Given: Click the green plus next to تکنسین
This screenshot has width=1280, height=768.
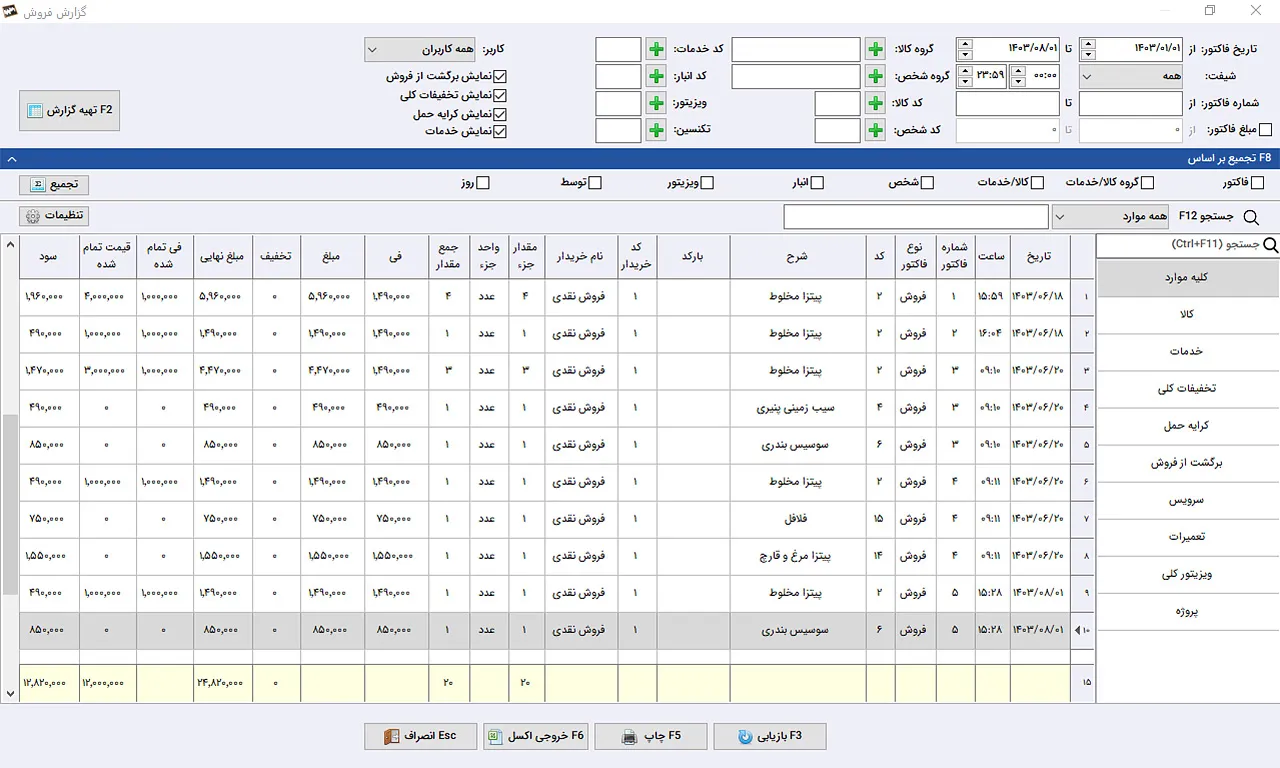Looking at the screenshot, I should pos(655,130).
